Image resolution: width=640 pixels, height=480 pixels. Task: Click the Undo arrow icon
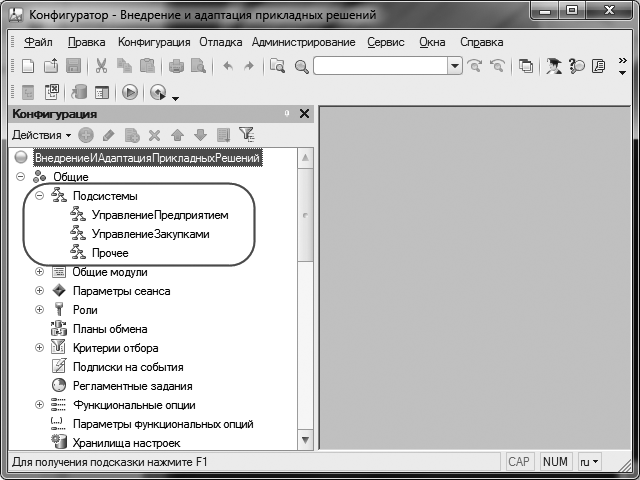click(x=227, y=66)
